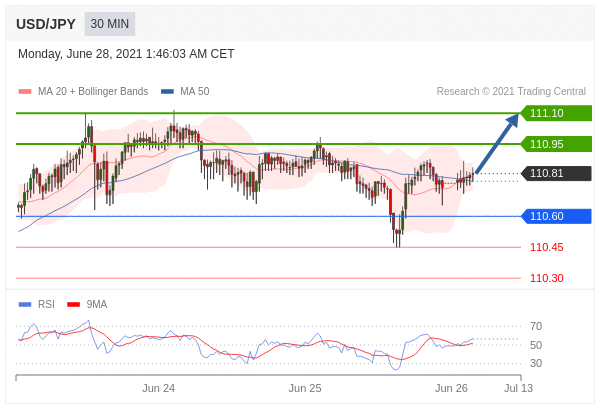Image resolution: width=600 pixels, height=409 pixels.
Task: Click the MA 20 + Bollinger Bands legend swatch
Action: click(25, 92)
